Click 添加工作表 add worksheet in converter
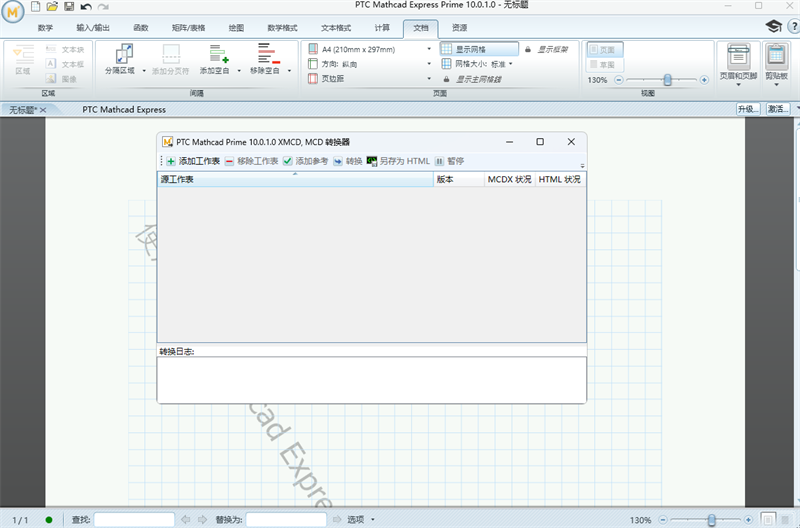800x528 pixels. pos(193,161)
